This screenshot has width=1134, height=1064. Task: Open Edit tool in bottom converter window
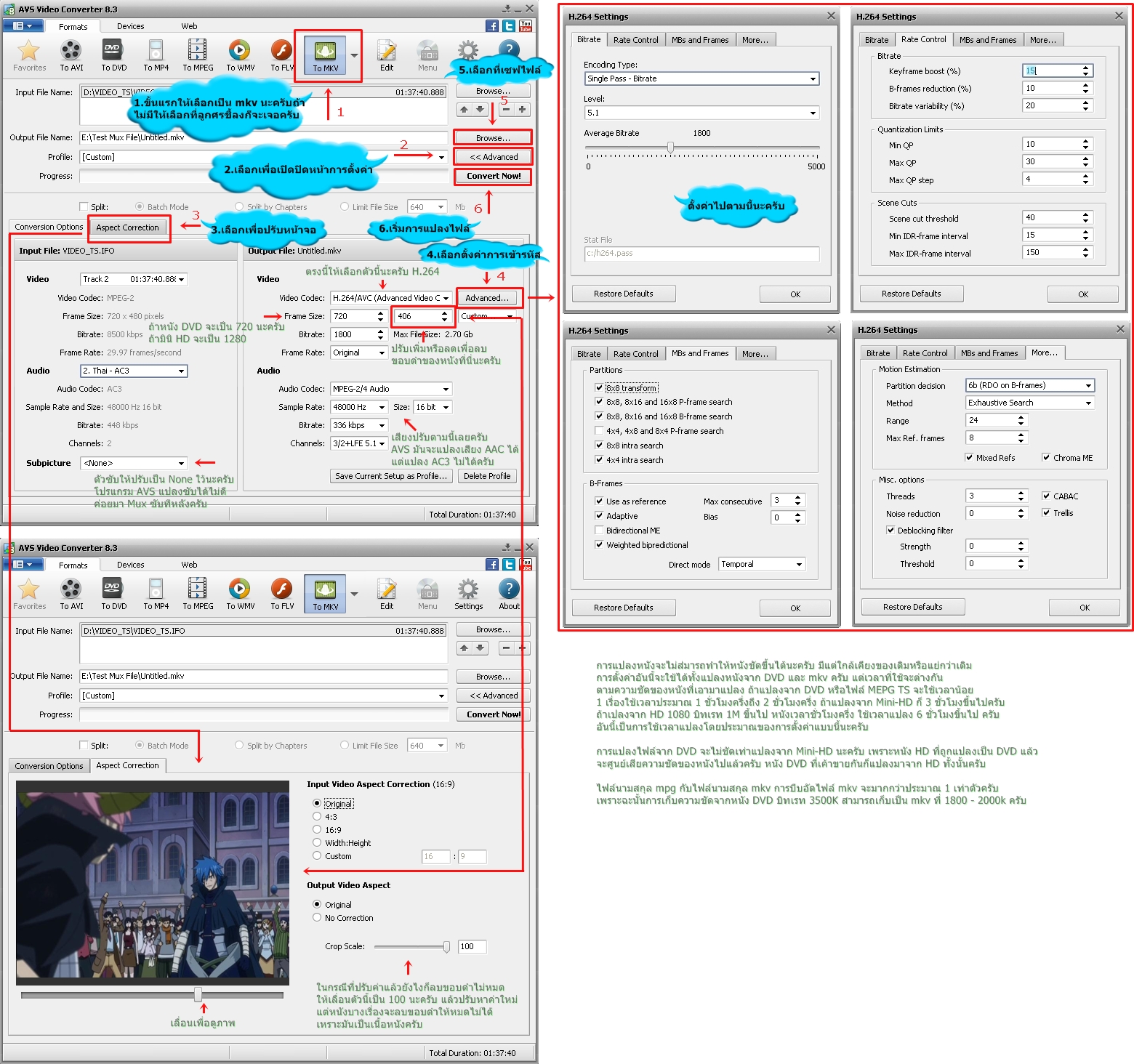click(387, 595)
